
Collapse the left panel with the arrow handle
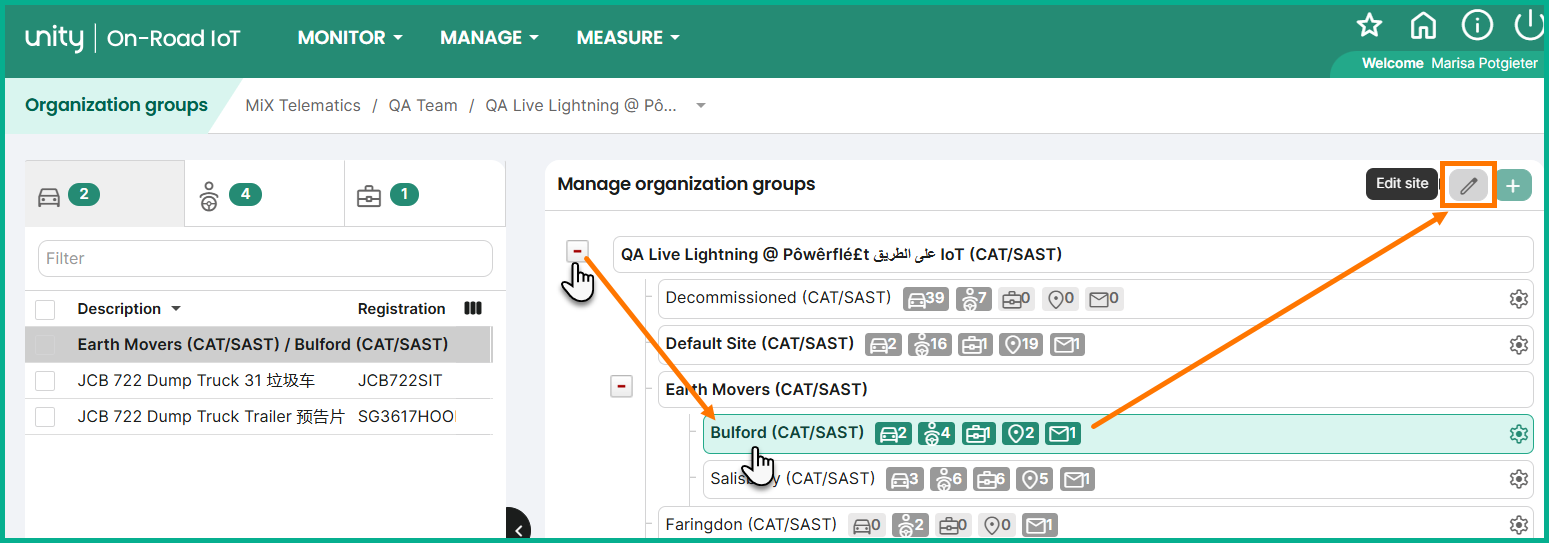click(518, 528)
